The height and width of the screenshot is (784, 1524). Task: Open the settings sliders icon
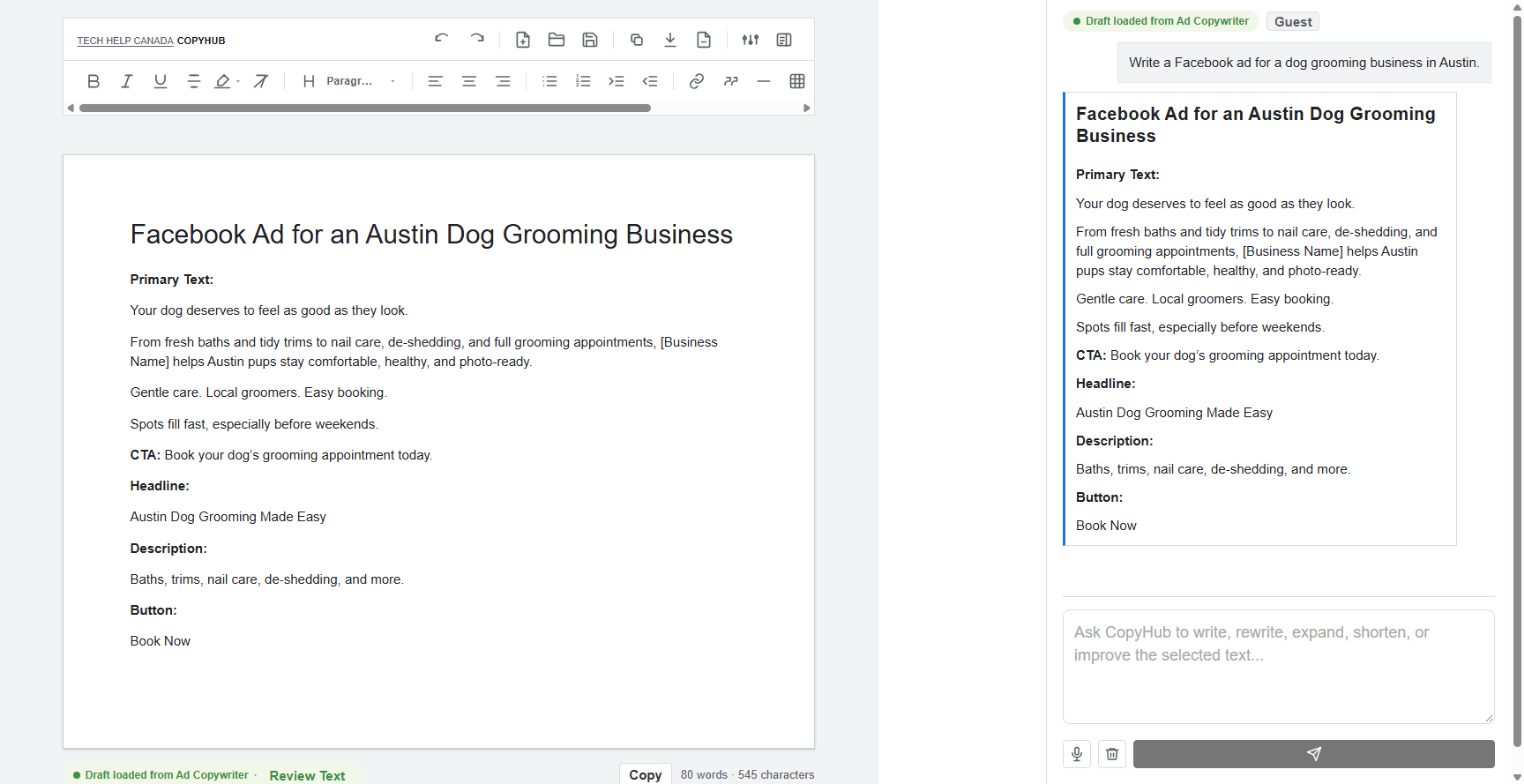750,40
